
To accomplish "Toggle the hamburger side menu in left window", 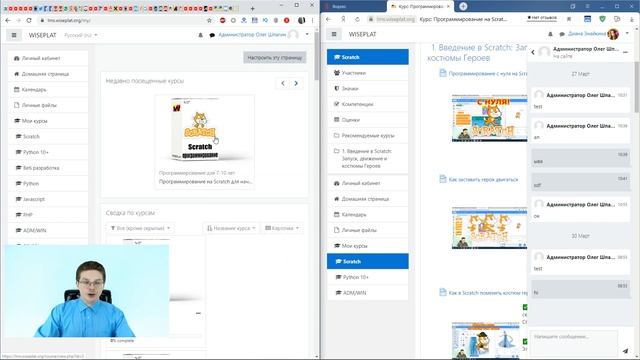I will pyautogui.click(x=14, y=35).
